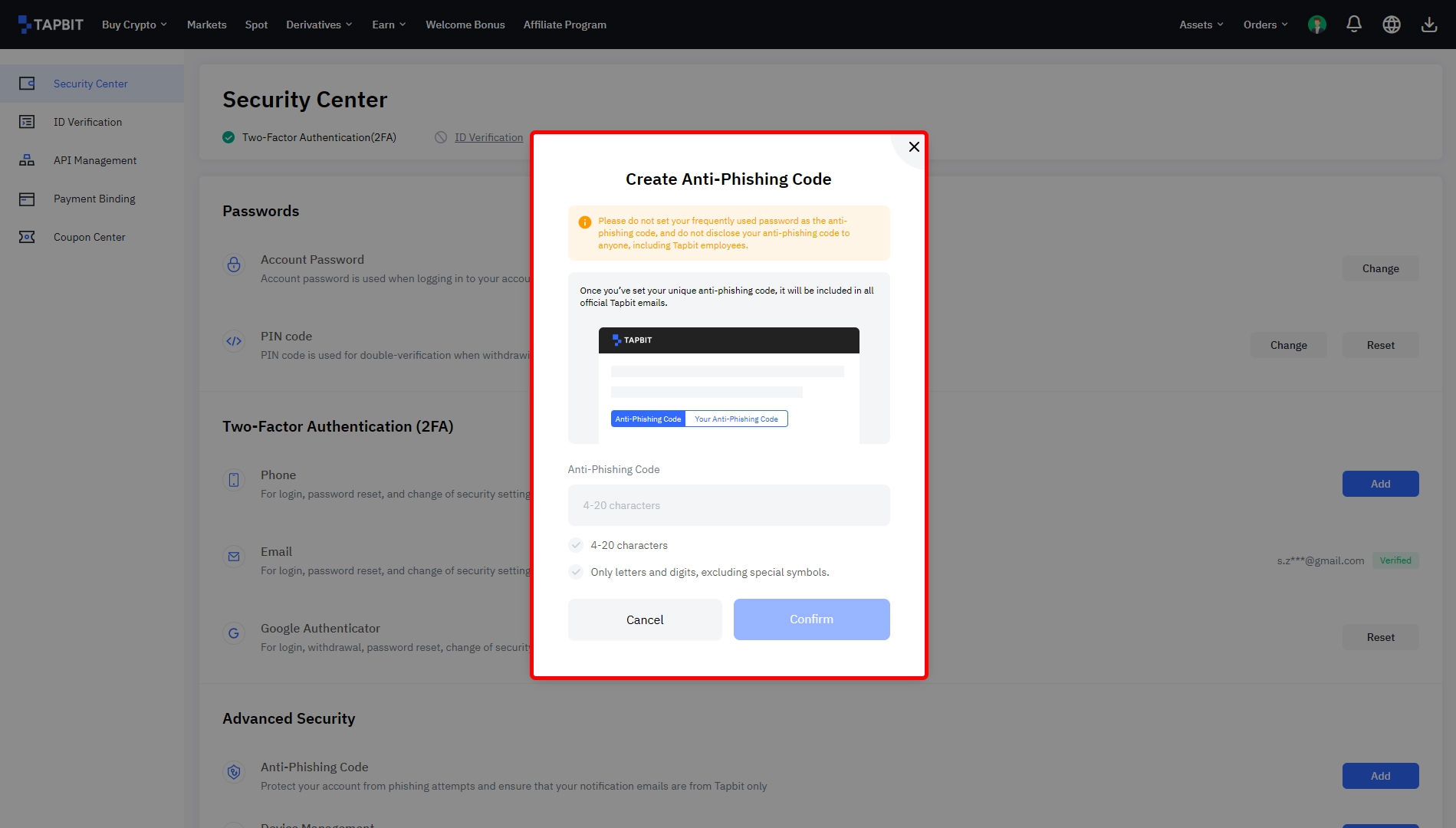
Task: Open the Markets page
Action: click(x=207, y=25)
